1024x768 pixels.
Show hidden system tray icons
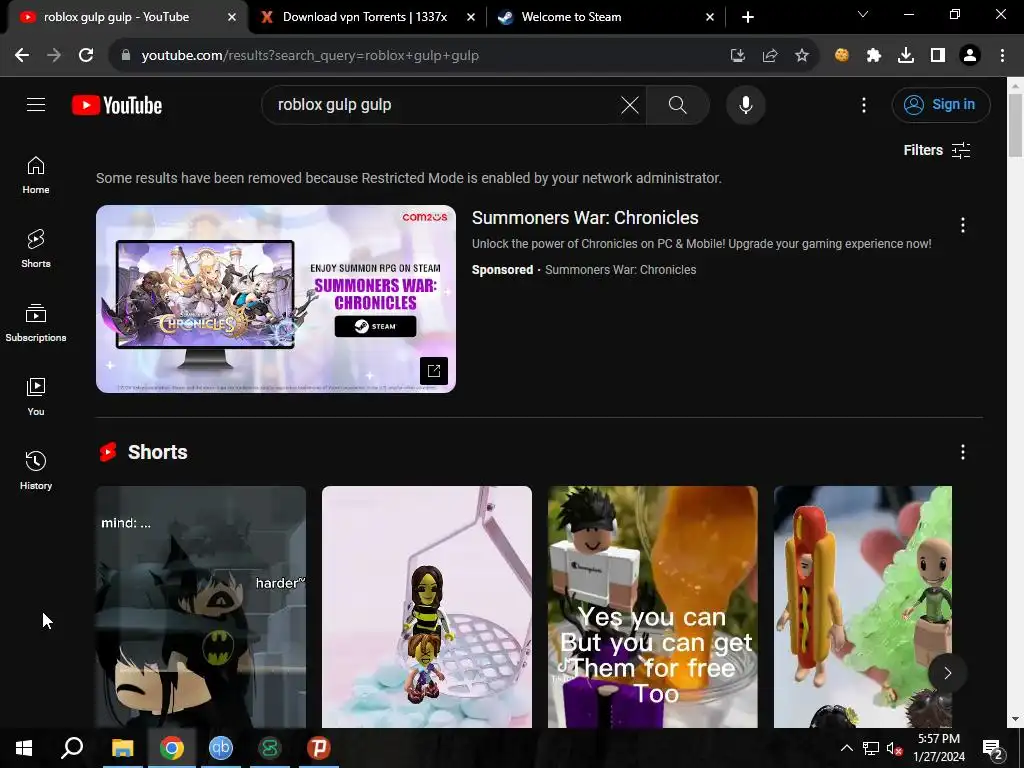(846, 748)
